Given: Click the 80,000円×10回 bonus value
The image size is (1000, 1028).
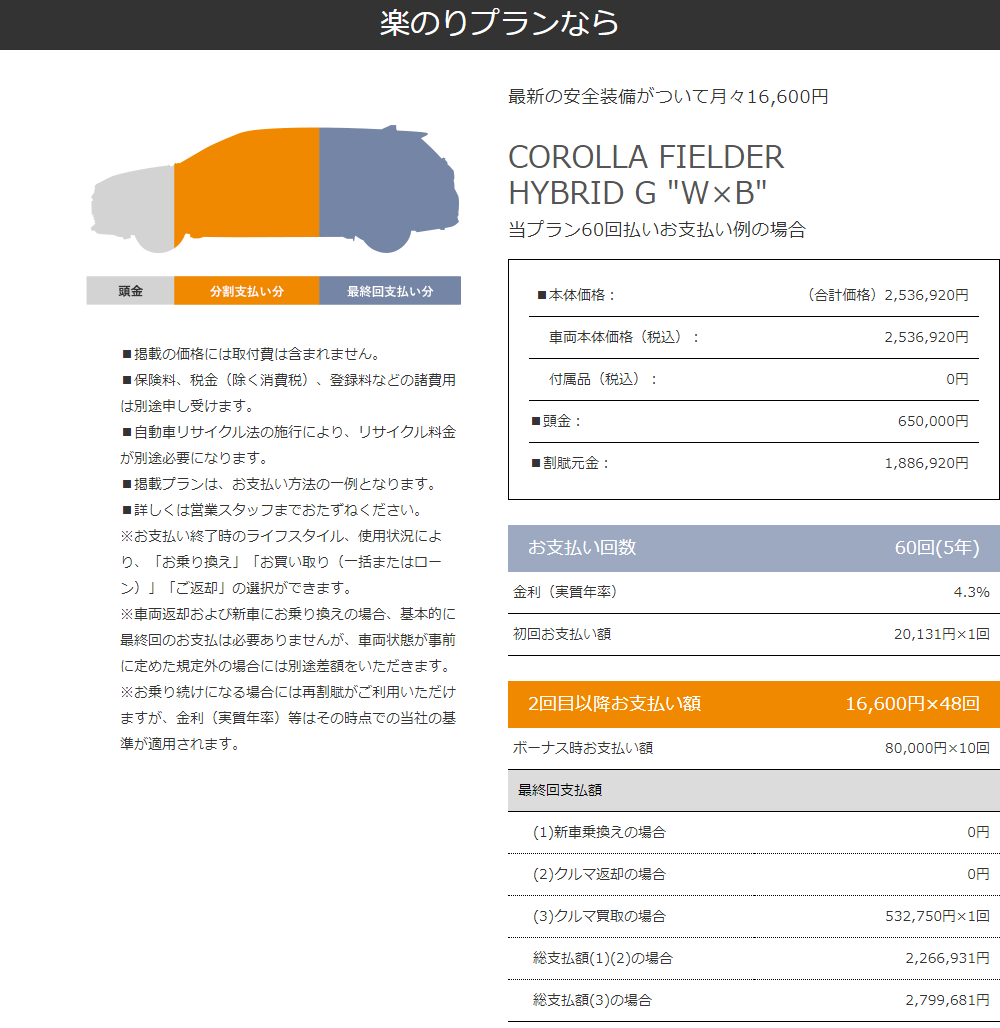Looking at the screenshot, I should tap(937, 748).
